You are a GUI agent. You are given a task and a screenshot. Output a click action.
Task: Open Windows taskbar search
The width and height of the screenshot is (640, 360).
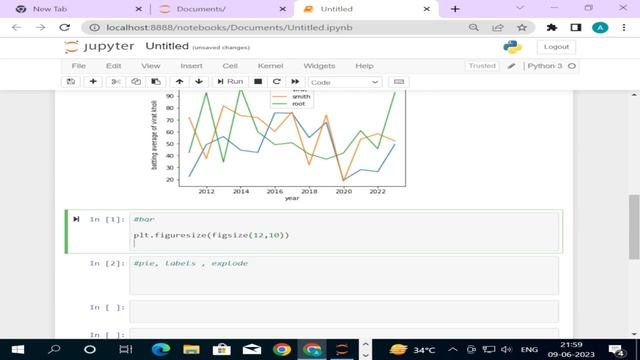54,349
